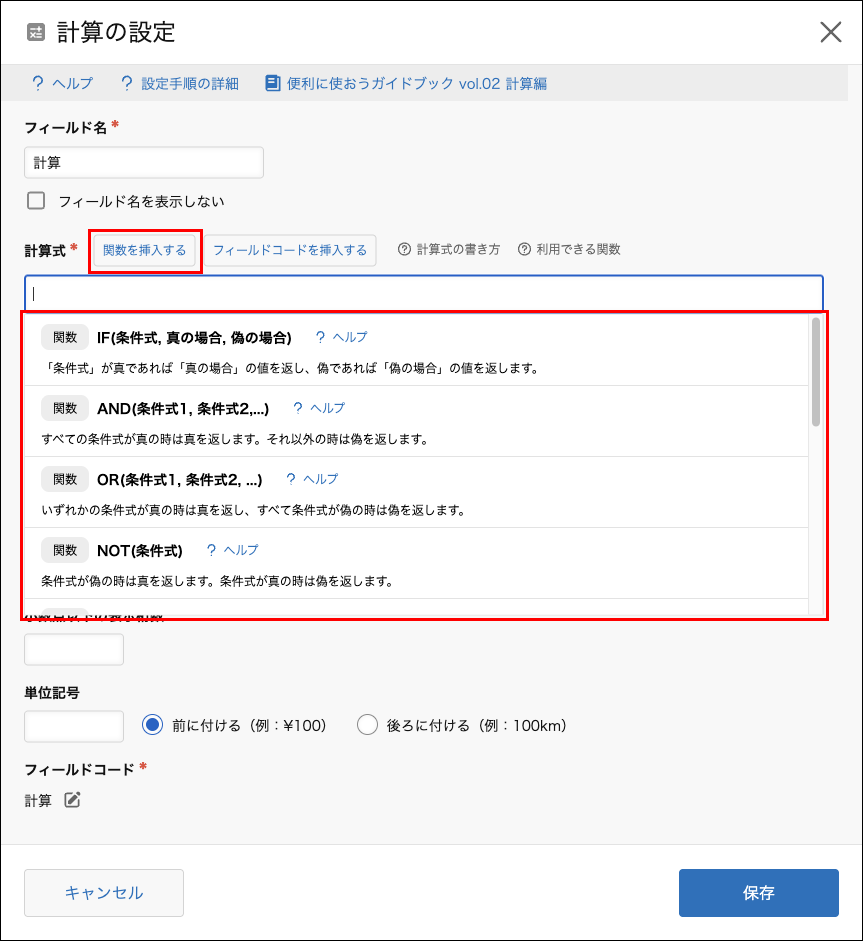Select 前に付ける（例：¥100）radio button
This screenshot has height=941, width=863.
(152, 725)
